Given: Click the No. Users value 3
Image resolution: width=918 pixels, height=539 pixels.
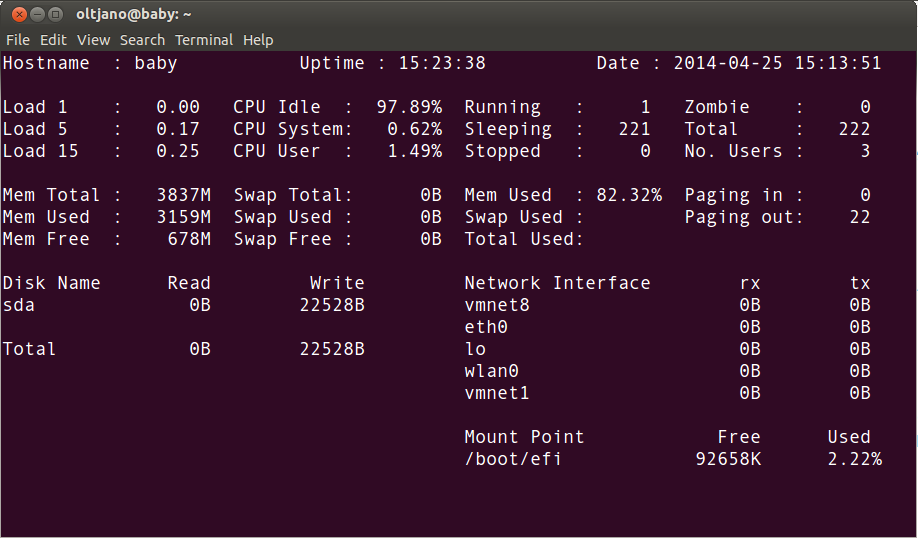Looking at the screenshot, I should pos(865,151).
